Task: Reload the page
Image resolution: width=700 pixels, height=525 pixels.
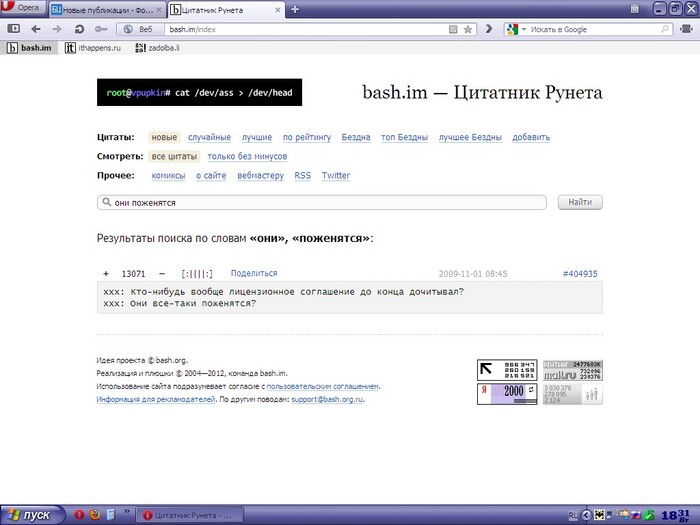Action: click(79, 29)
